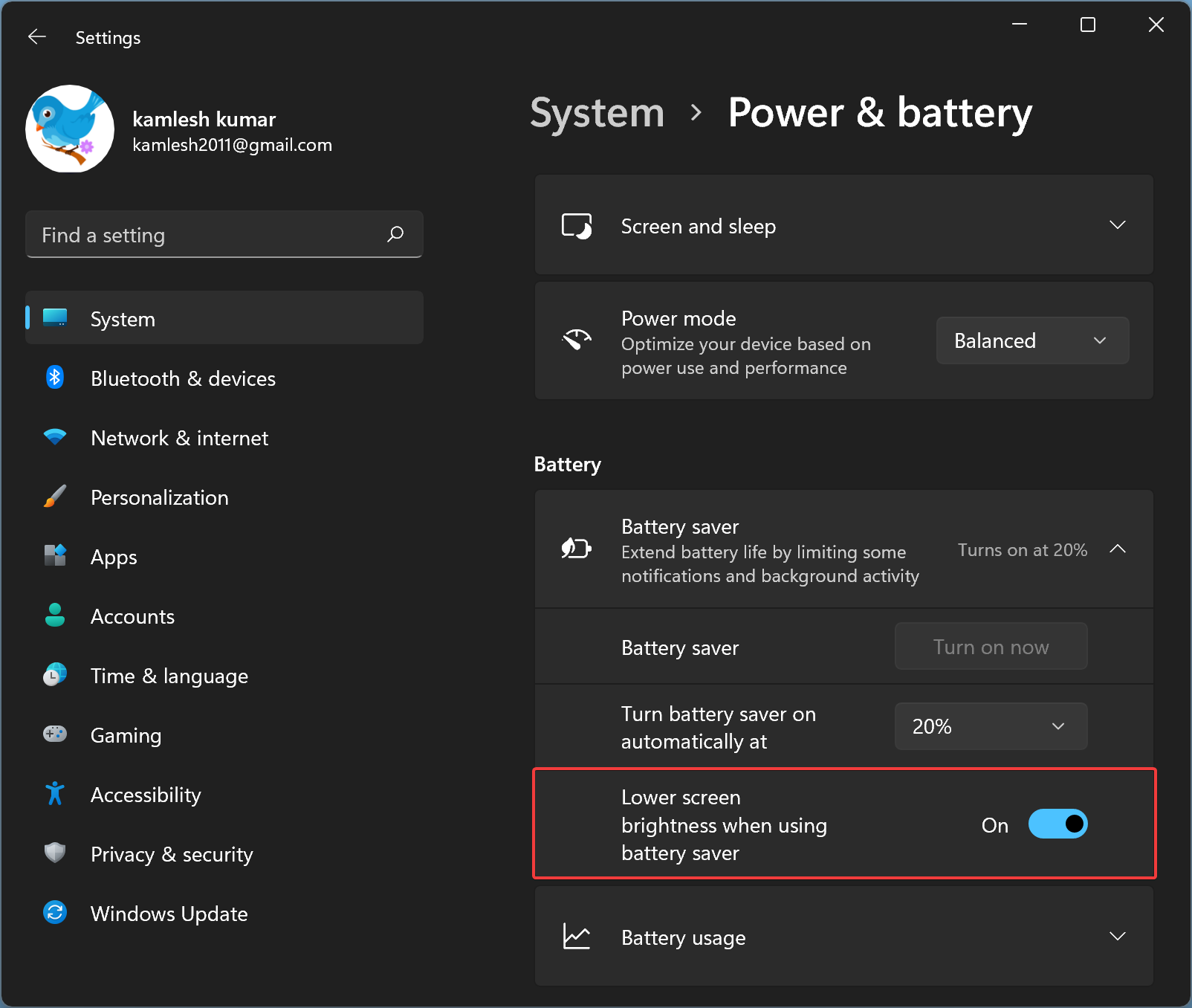Click the Privacy shield icon
Image resolution: width=1192 pixels, height=1008 pixels.
coord(55,853)
